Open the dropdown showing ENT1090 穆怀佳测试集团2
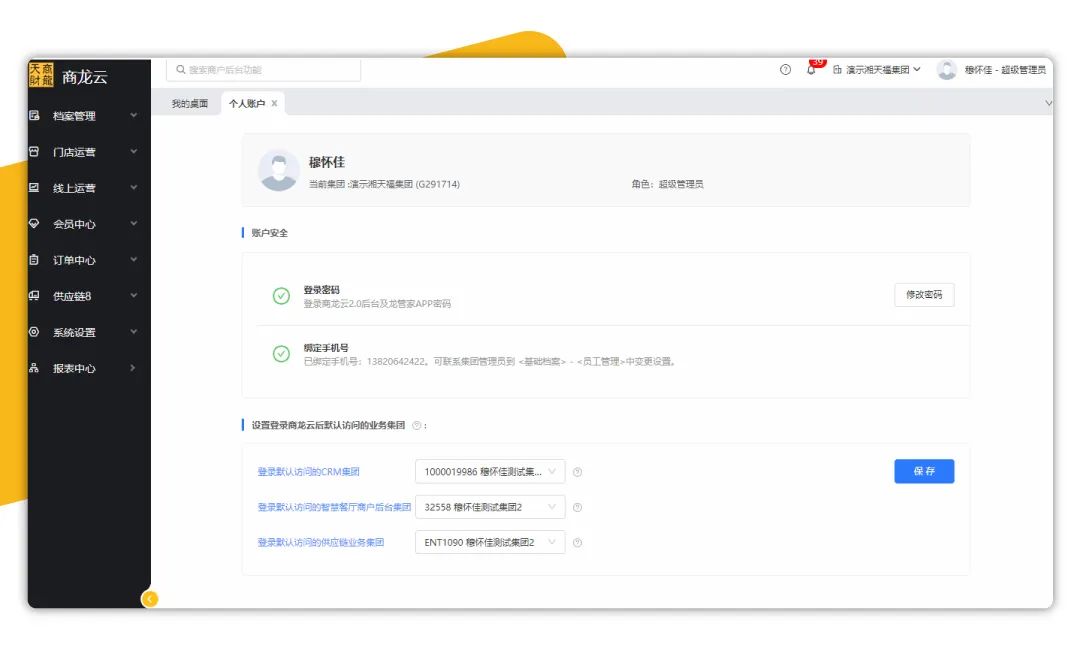1080x663 pixels. pyautogui.click(x=490, y=543)
